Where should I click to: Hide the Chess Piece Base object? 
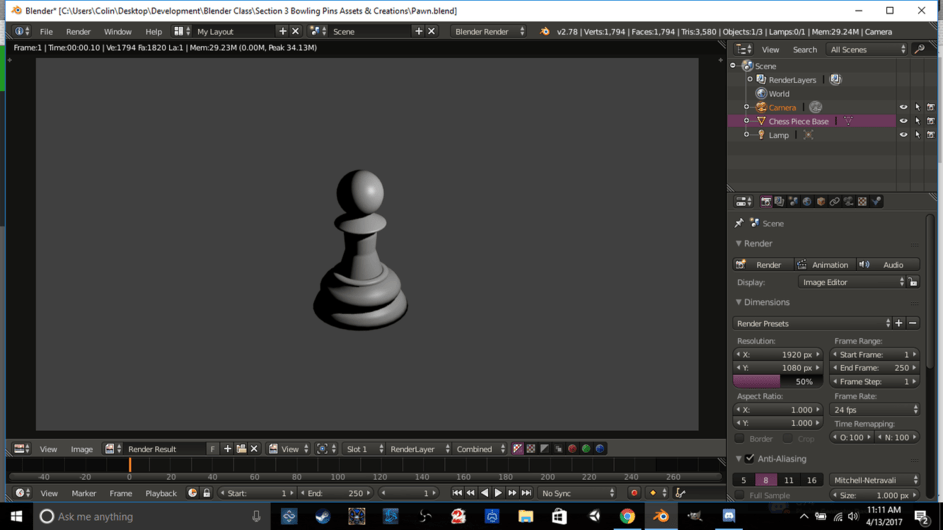(903, 121)
